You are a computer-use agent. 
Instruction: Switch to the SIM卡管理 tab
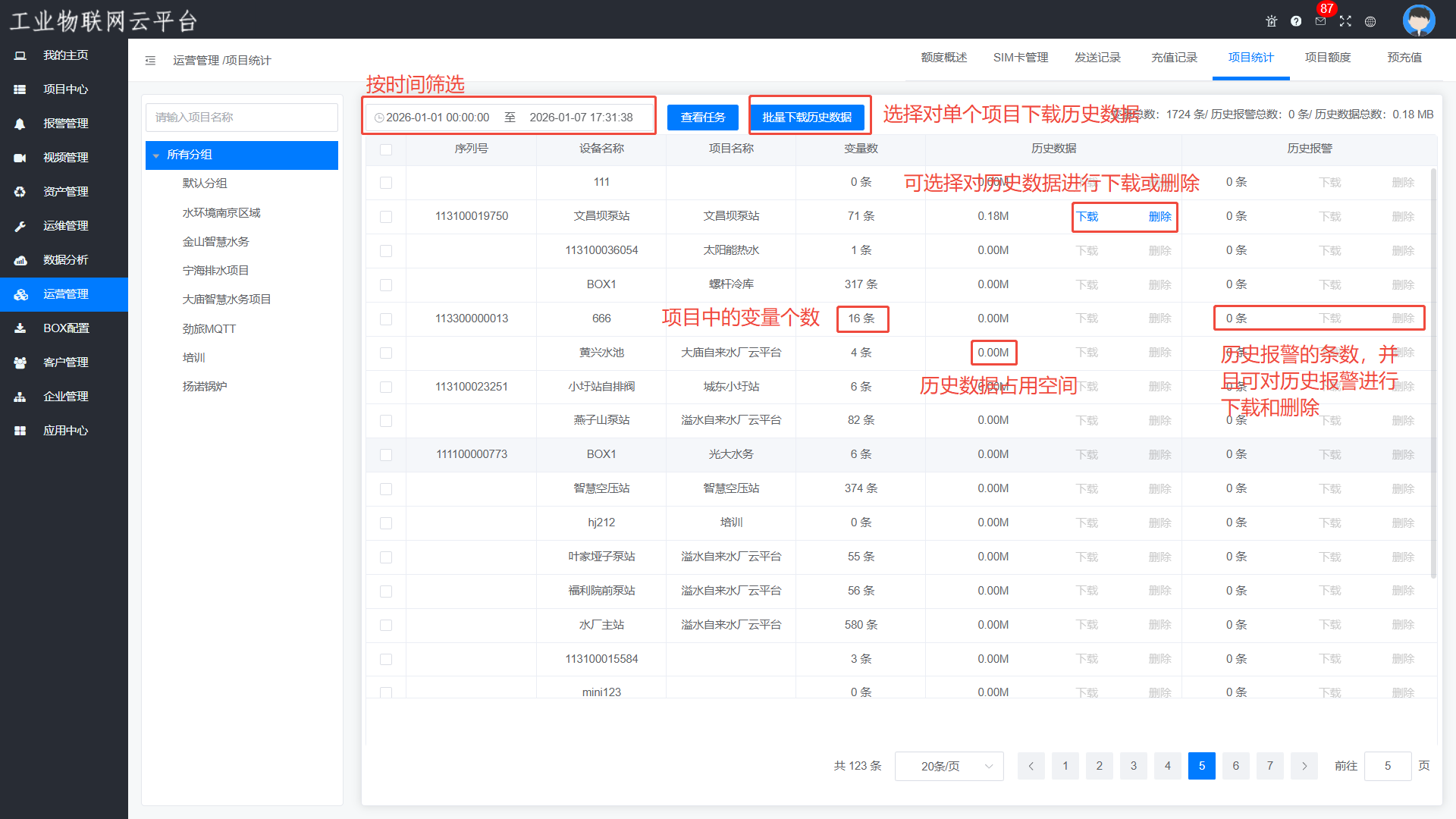click(1021, 58)
